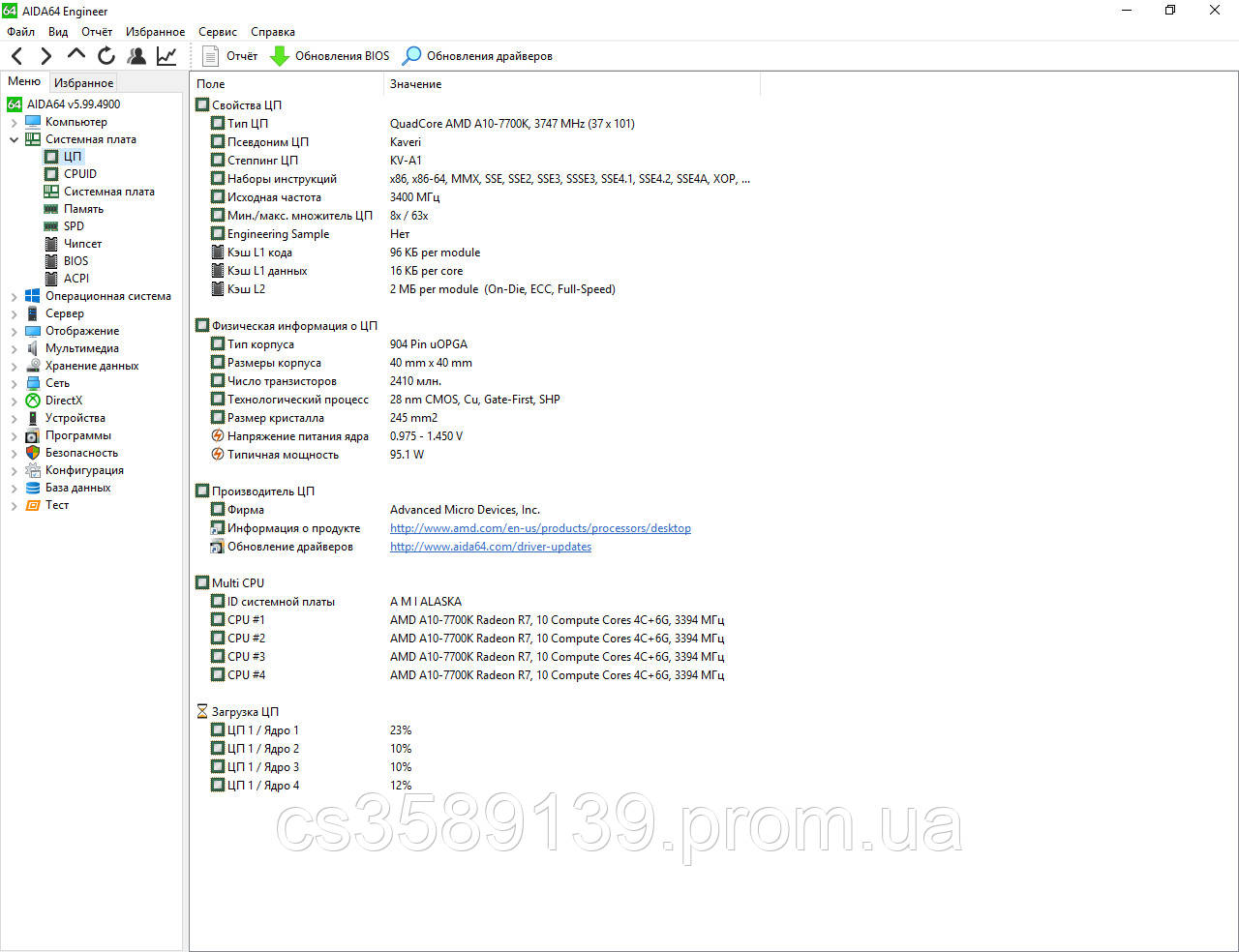The width and height of the screenshot is (1239, 952).
Task: Click the Значение column header
Action: pos(572,84)
